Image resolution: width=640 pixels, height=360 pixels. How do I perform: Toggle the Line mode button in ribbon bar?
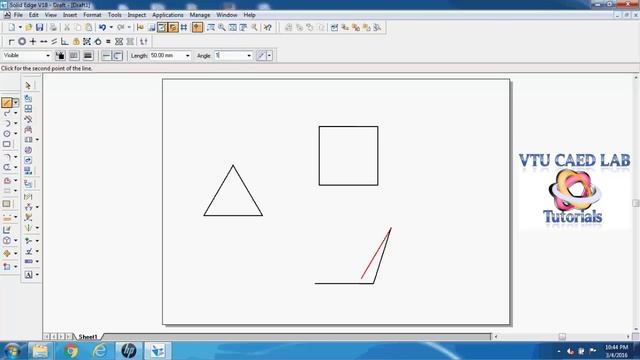pyautogui.click(x=106, y=56)
